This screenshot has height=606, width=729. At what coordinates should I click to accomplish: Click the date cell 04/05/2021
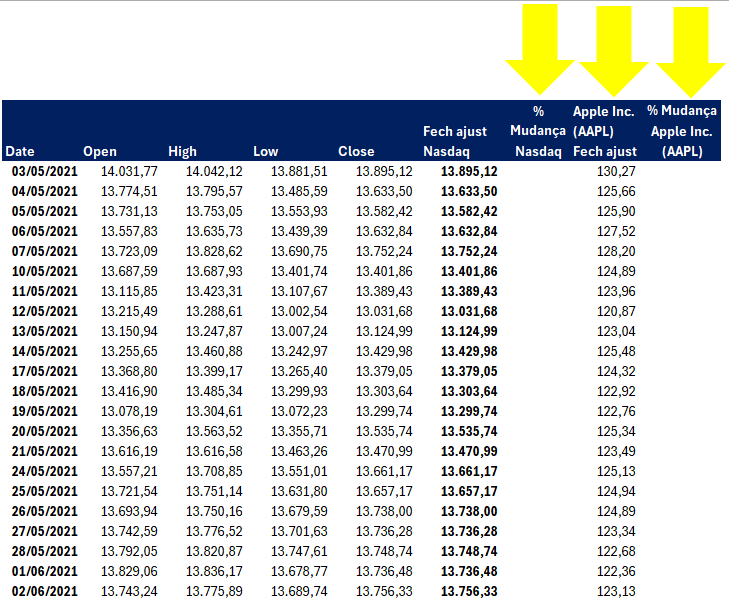[45, 191]
